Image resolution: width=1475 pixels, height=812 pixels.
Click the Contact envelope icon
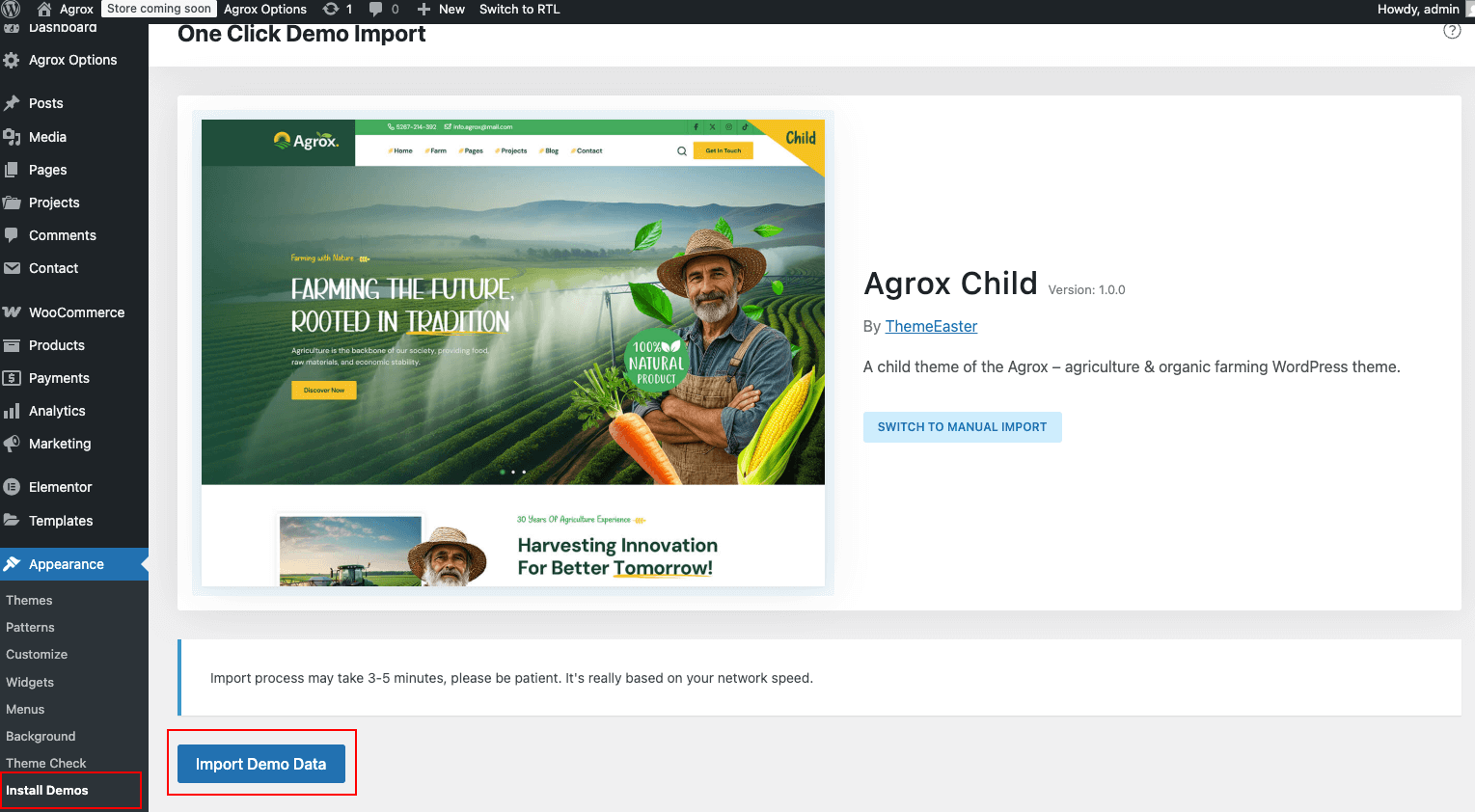[12, 268]
